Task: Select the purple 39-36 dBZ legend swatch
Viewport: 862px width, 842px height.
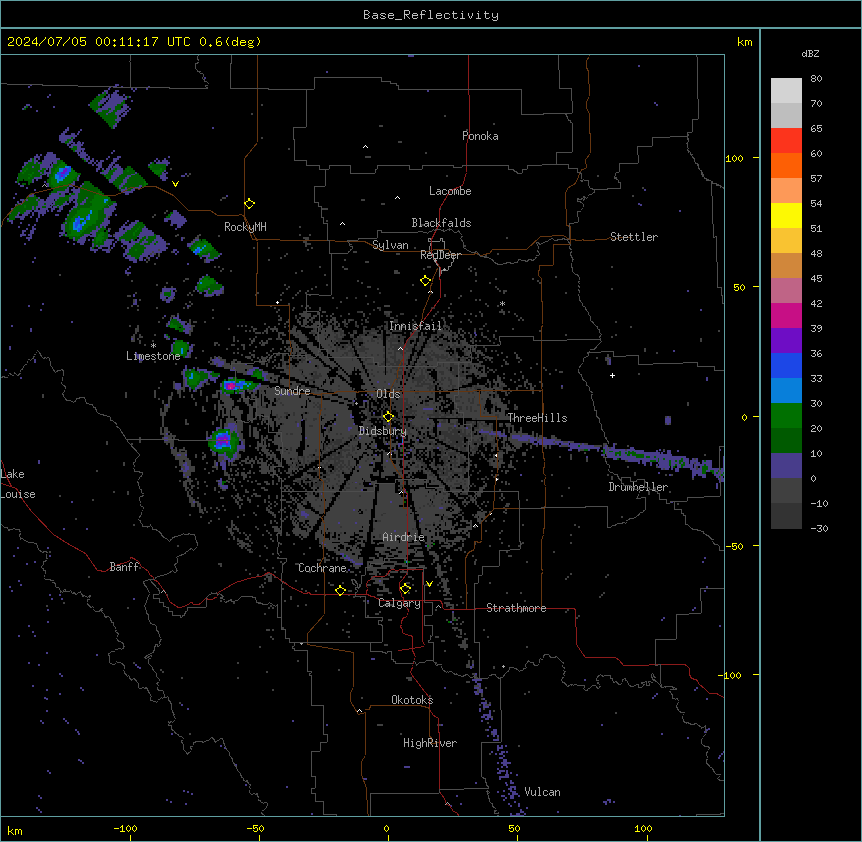Action: pyautogui.click(x=786, y=341)
